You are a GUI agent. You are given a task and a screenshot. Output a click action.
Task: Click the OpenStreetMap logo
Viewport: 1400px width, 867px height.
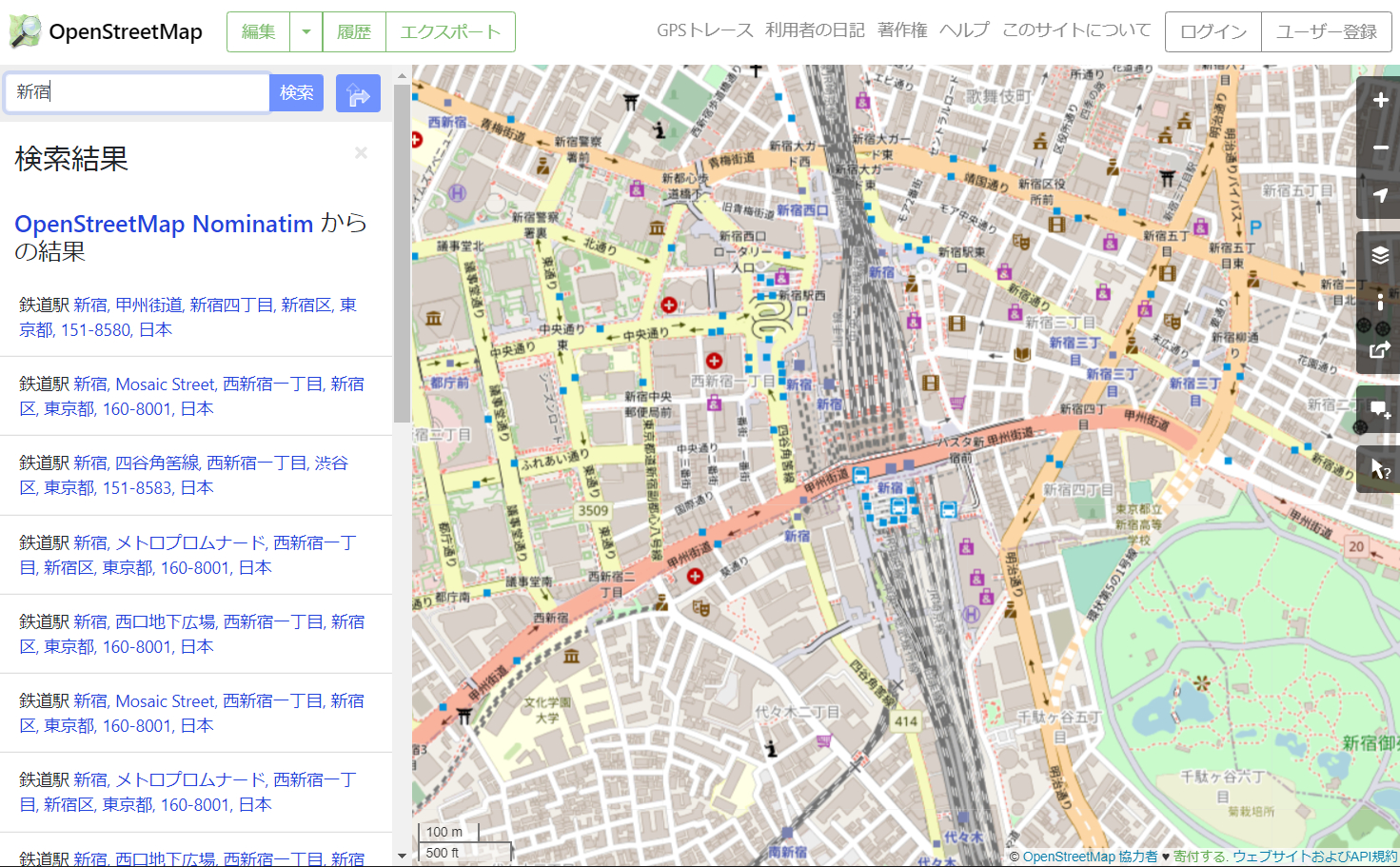point(106,31)
